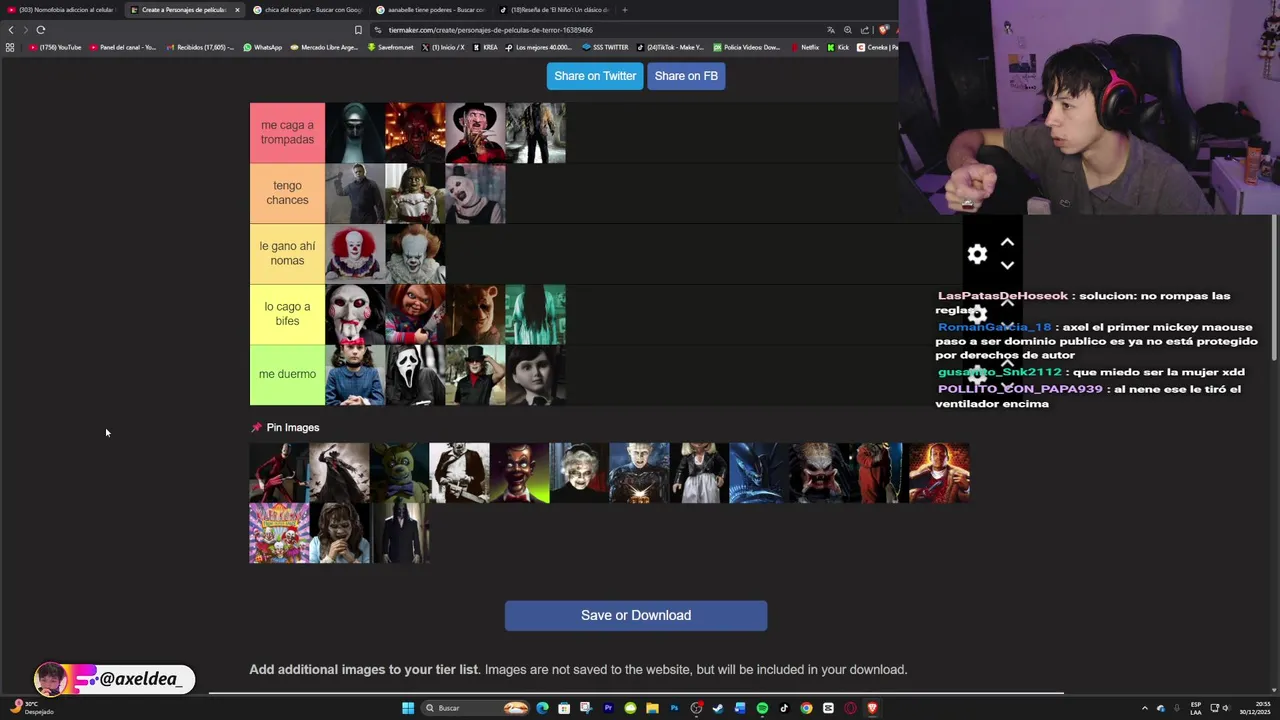The image size is (1280, 720).
Task: Open Steam from the taskbar
Action: 718,708
